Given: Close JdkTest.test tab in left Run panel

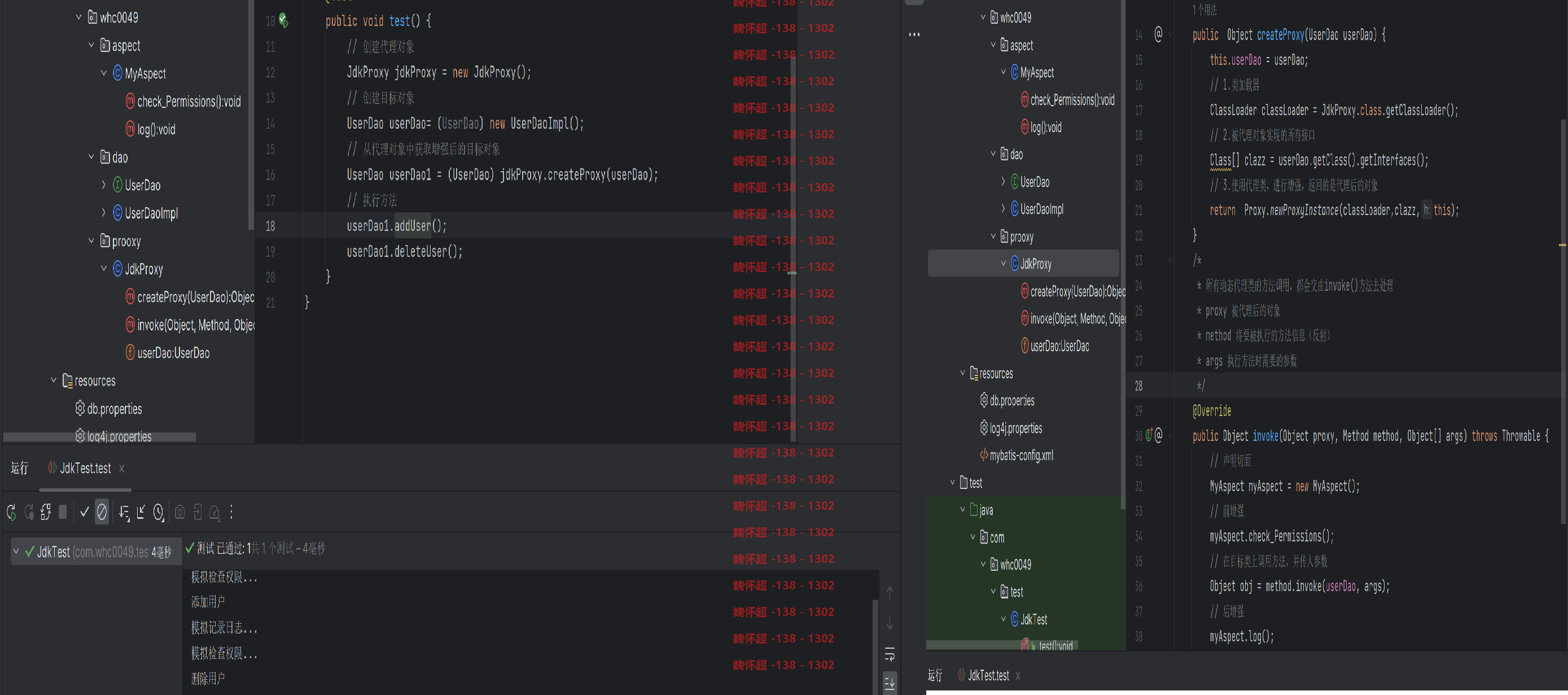Looking at the screenshot, I should [x=122, y=469].
